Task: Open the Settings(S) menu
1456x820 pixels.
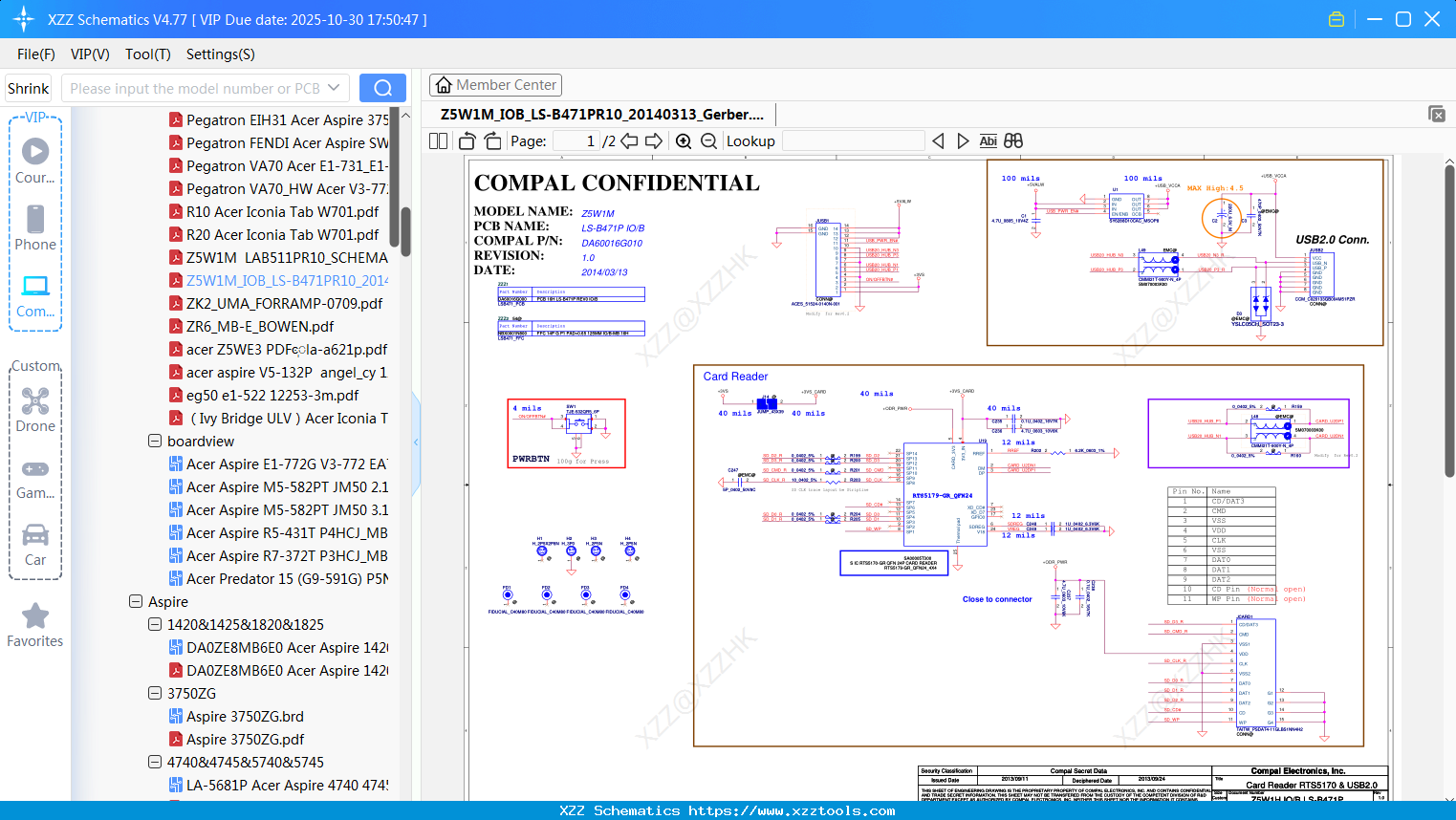Action: [x=221, y=54]
